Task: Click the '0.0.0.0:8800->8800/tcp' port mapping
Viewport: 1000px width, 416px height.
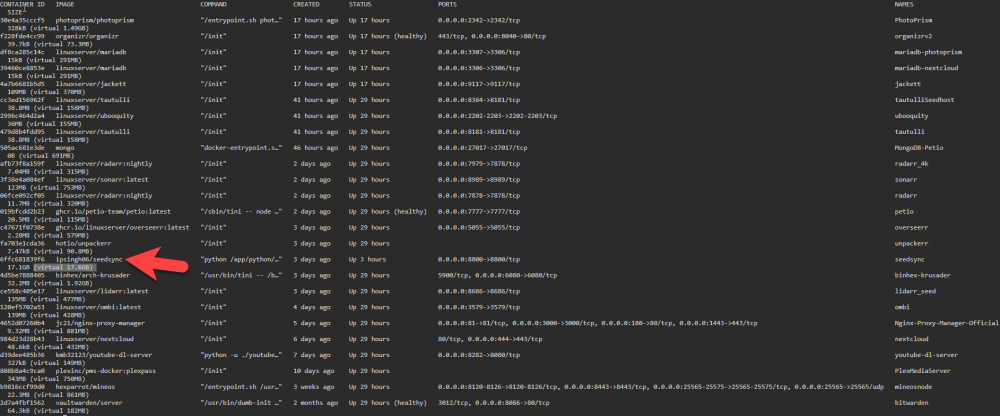Action: tap(479, 260)
